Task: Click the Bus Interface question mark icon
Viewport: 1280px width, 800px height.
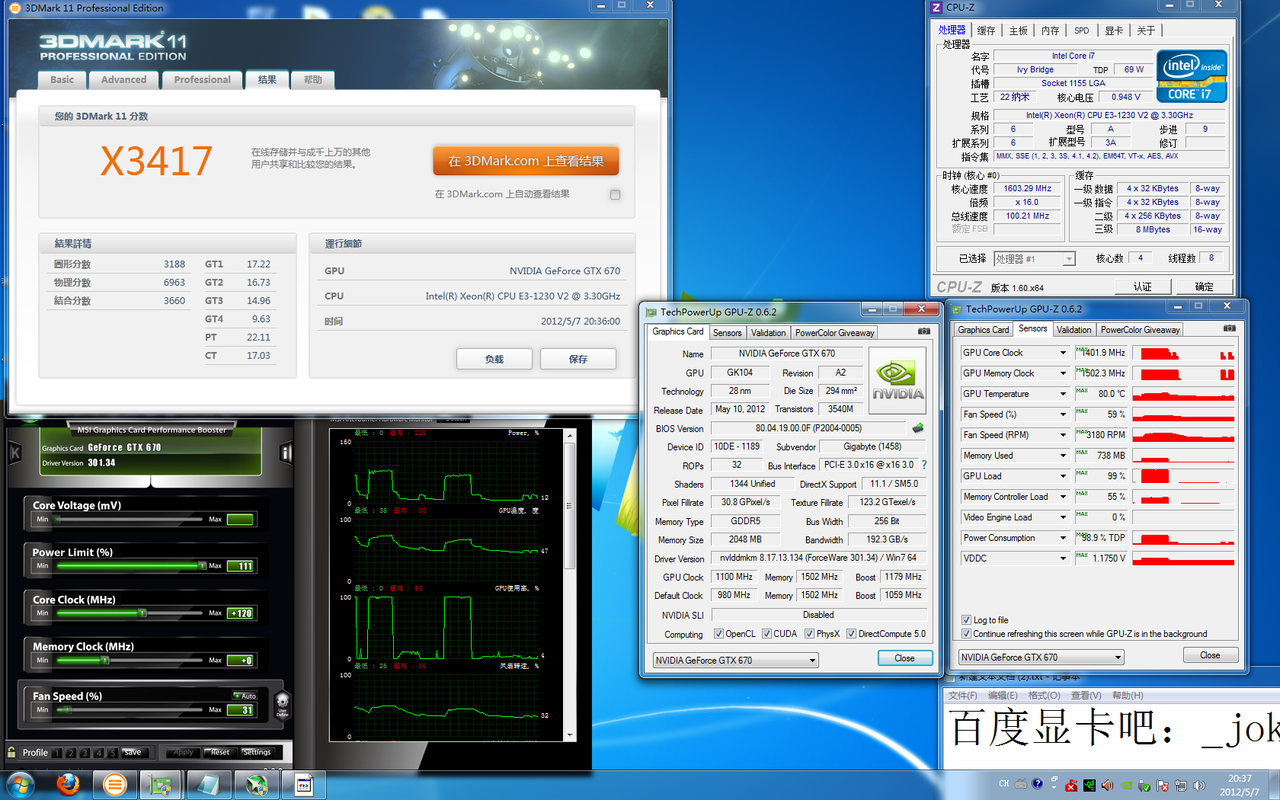Action: [x=924, y=465]
